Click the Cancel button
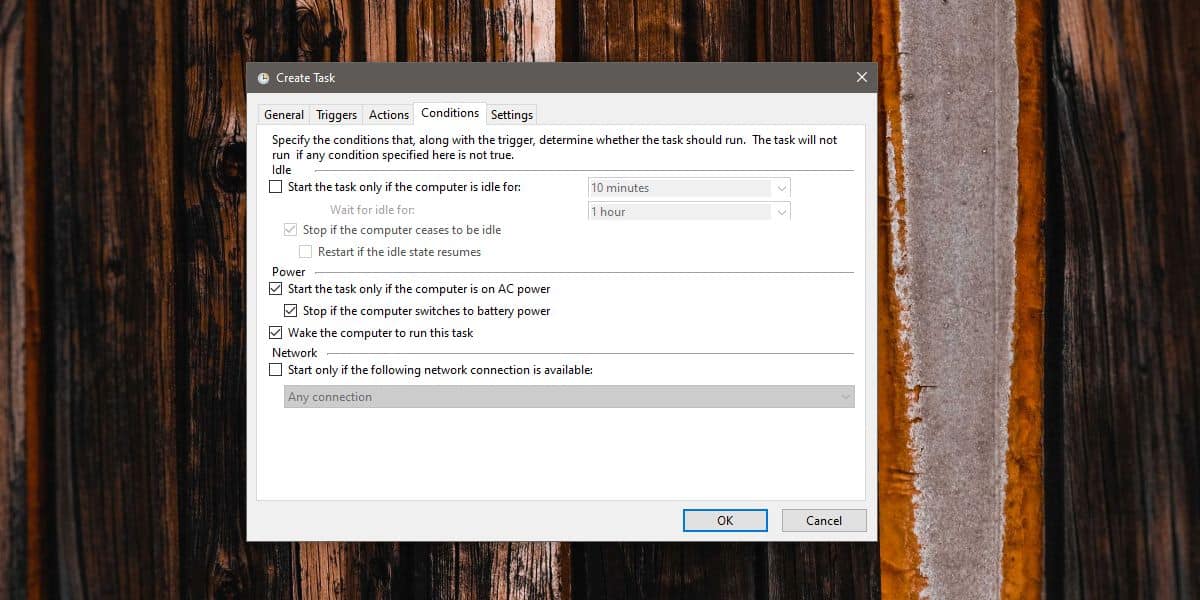 pyautogui.click(x=824, y=520)
